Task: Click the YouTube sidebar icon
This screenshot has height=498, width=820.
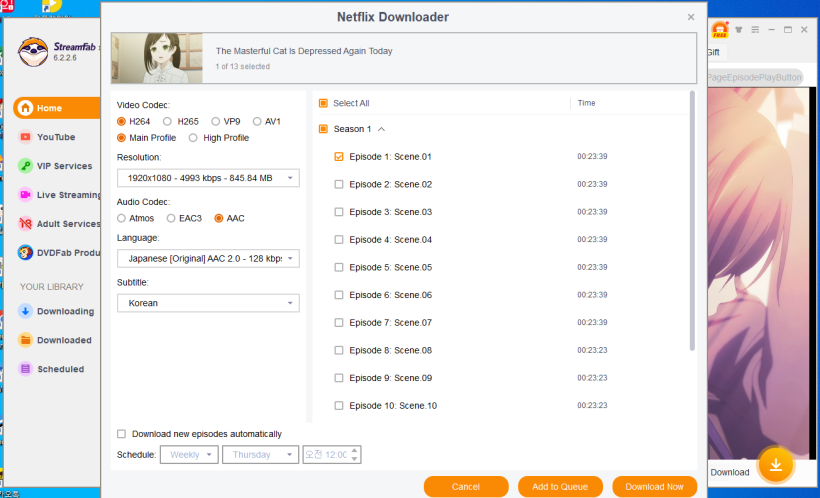Action: tap(25, 137)
